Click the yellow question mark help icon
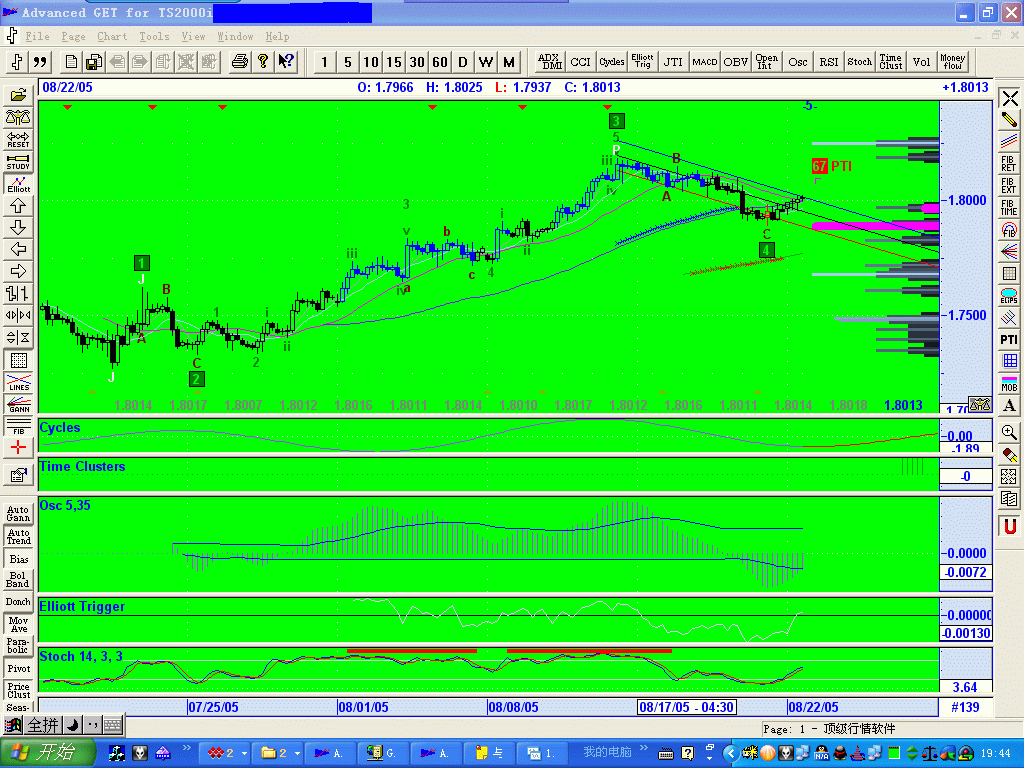This screenshot has width=1024, height=768. click(263, 62)
